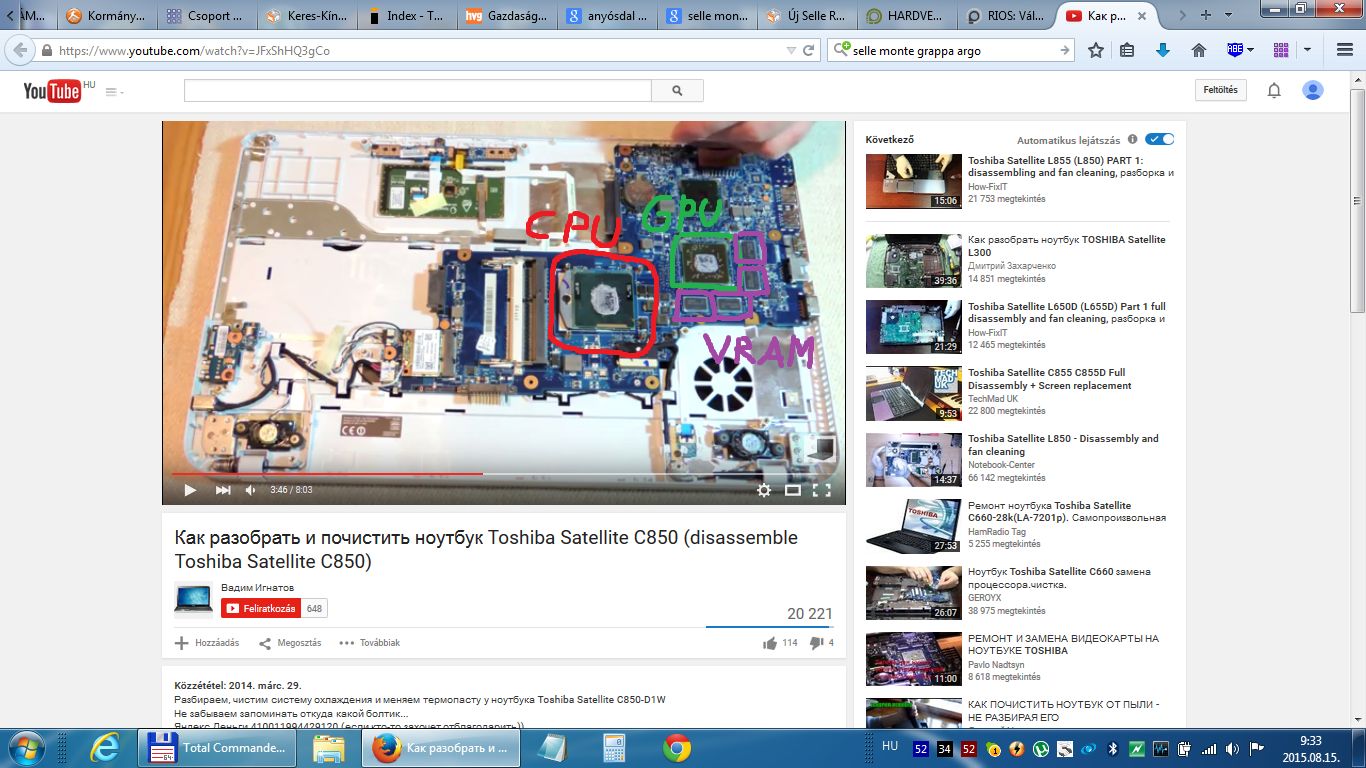Viewport: 1366px width, 768px height.
Task: Open autoplay info icon
Action: pyautogui.click(x=1133, y=140)
